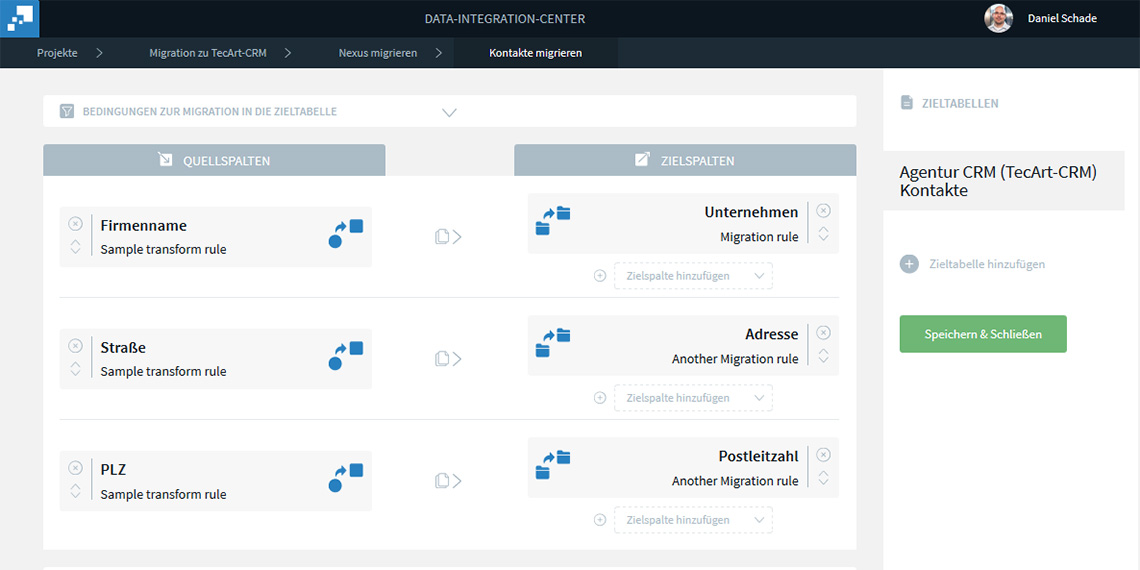The image size is (1140, 570).
Task: Go to Projekte breadcrumb
Action: (x=57, y=53)
